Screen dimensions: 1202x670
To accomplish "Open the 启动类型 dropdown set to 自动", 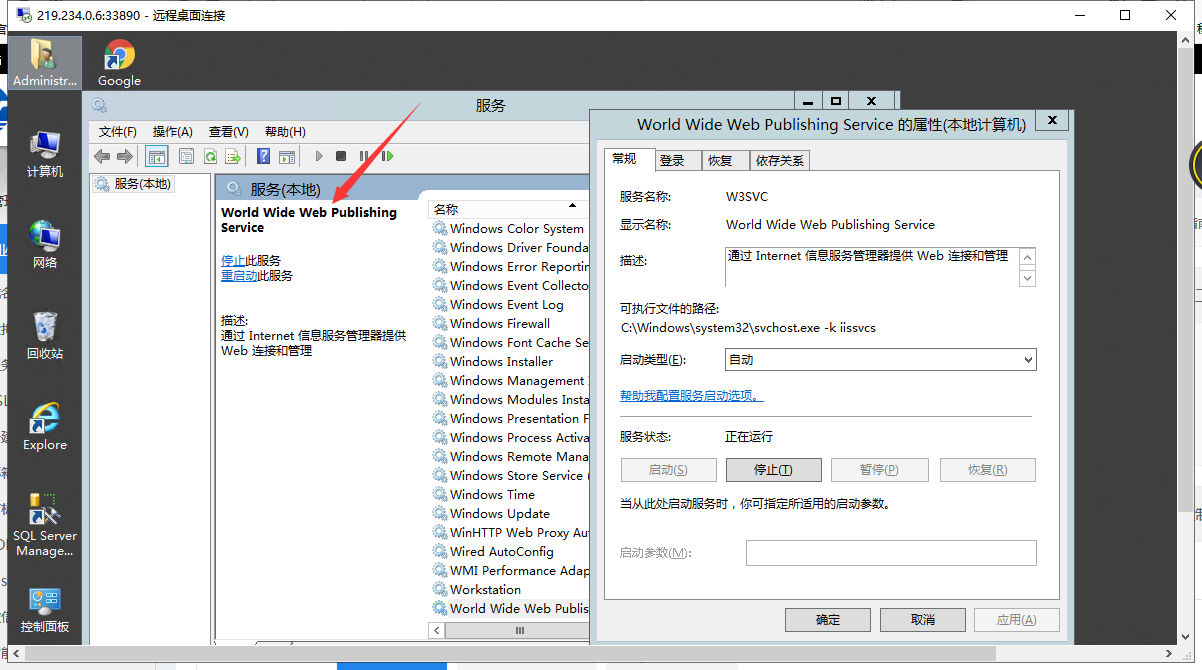I will point(881,360).
